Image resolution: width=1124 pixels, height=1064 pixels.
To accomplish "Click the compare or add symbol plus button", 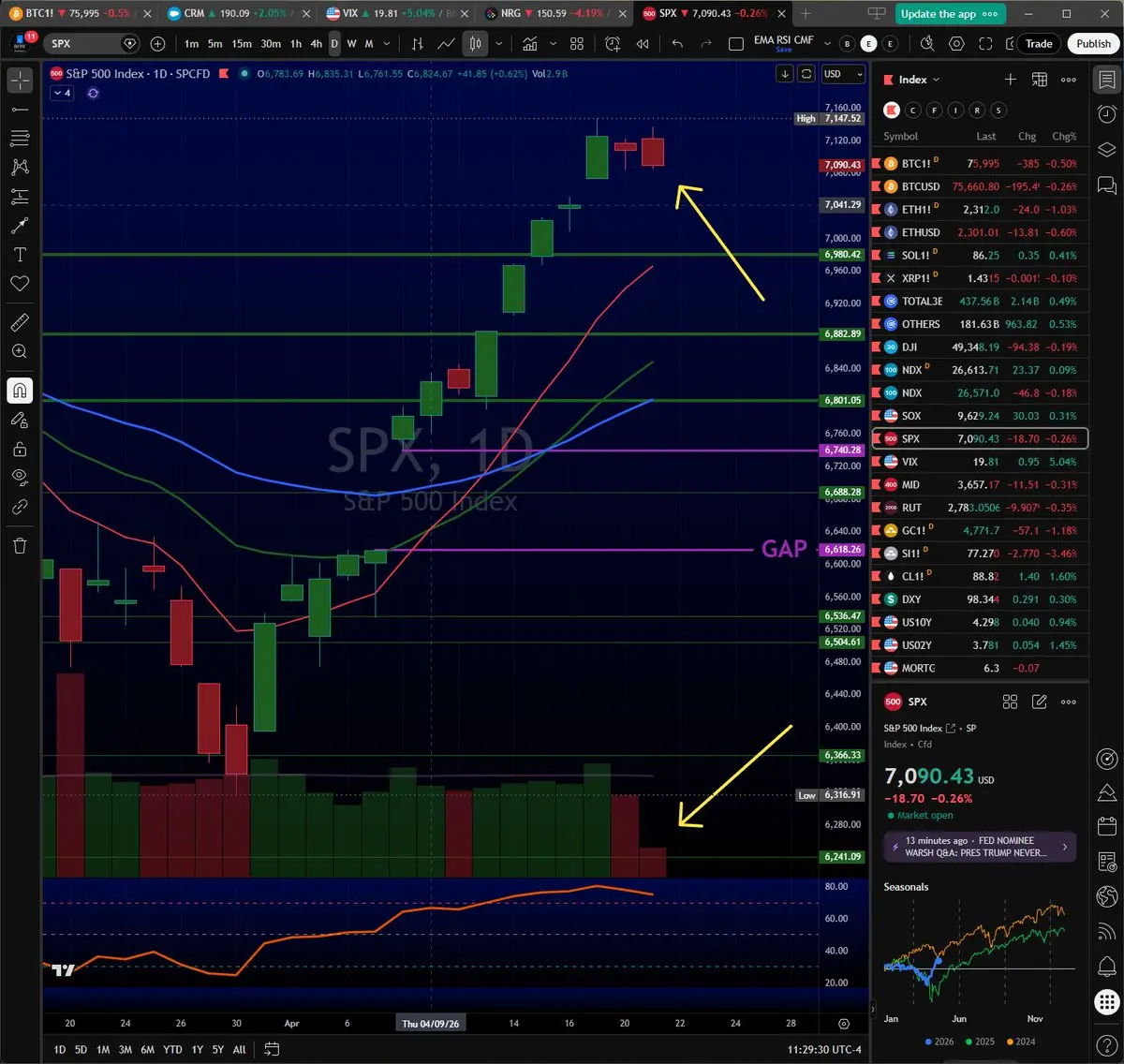I will coord(157,44).
